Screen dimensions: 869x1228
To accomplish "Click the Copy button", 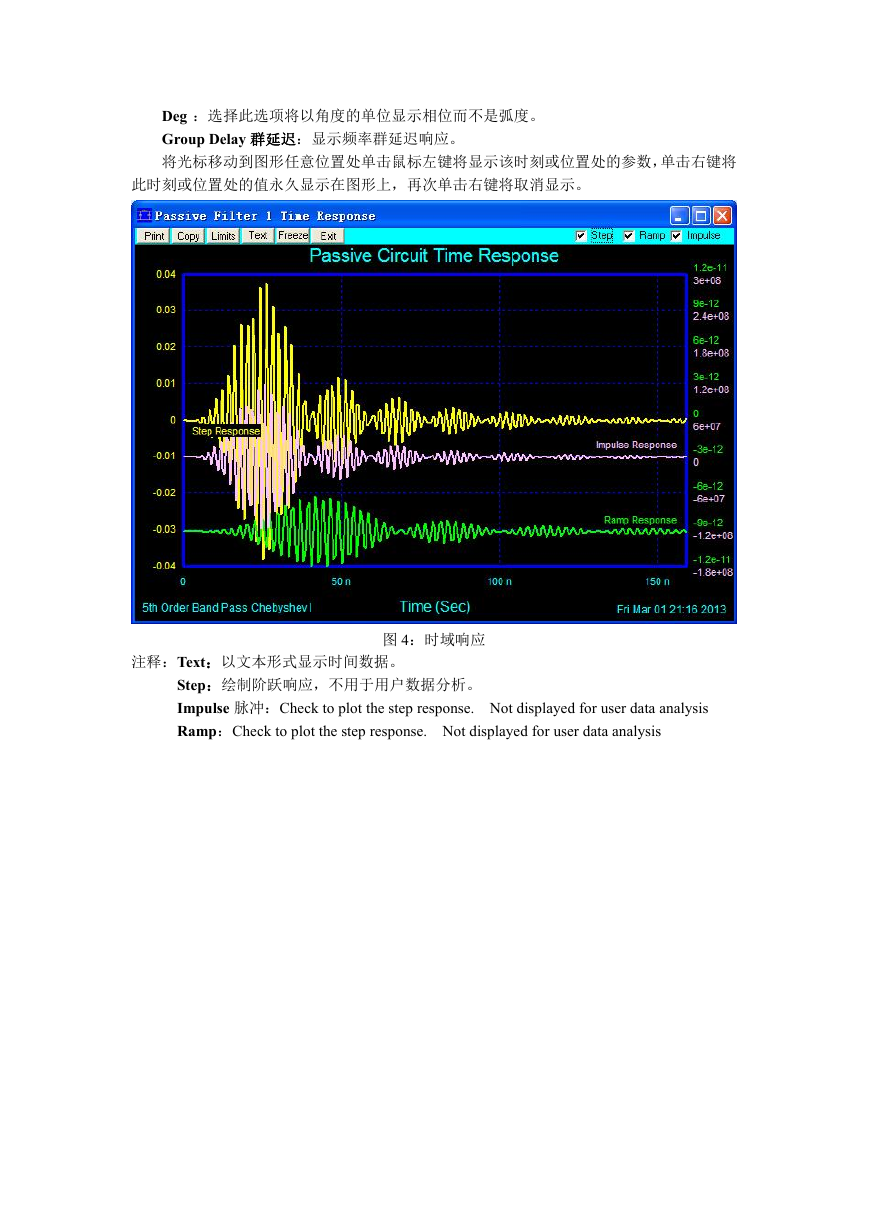I will pyautogui.click(x=188, y=236).
